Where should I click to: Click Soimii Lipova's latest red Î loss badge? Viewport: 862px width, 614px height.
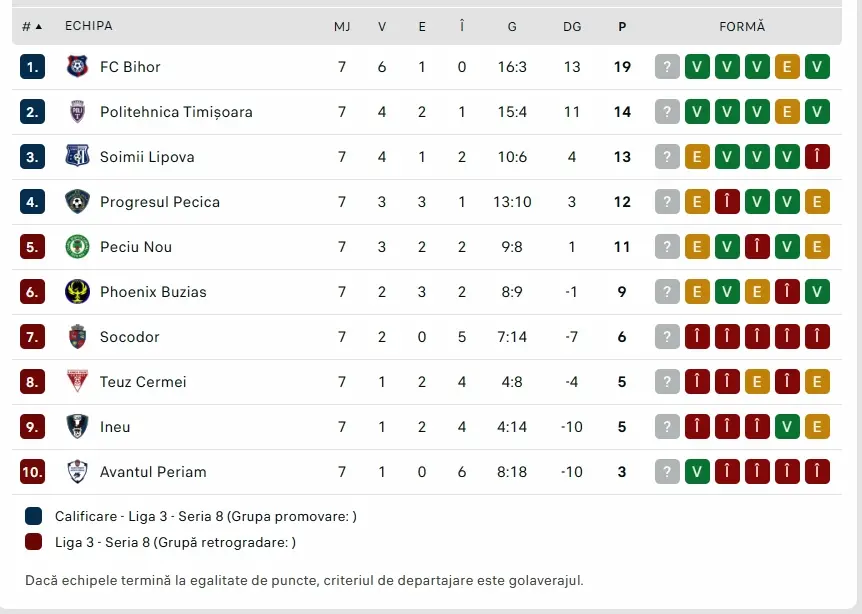point(817,157)
